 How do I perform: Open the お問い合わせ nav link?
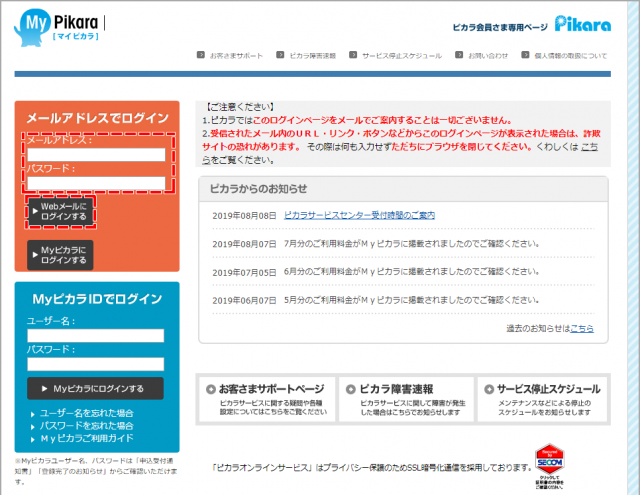point(488,55)
